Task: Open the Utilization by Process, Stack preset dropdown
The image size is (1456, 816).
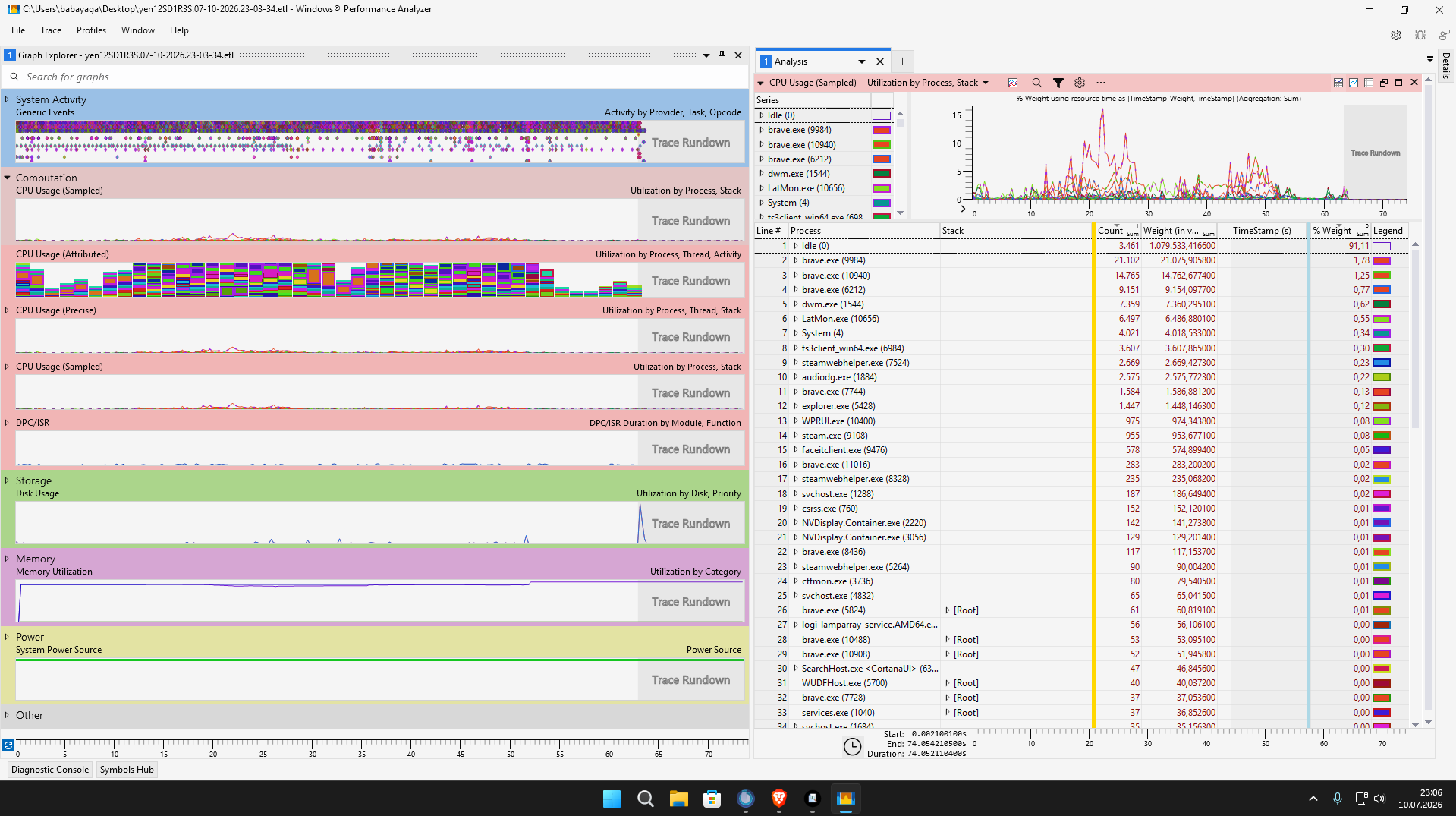Action: click(x=928, y=83)
